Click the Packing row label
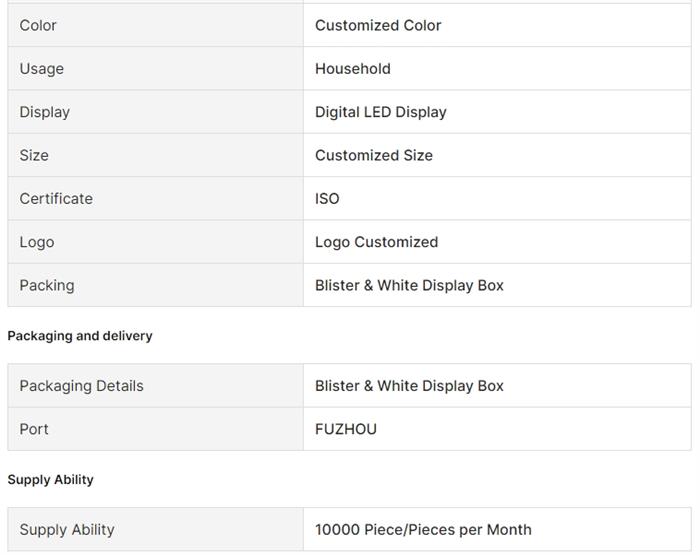This screenshot has width=700, height=555. (46, 285)
